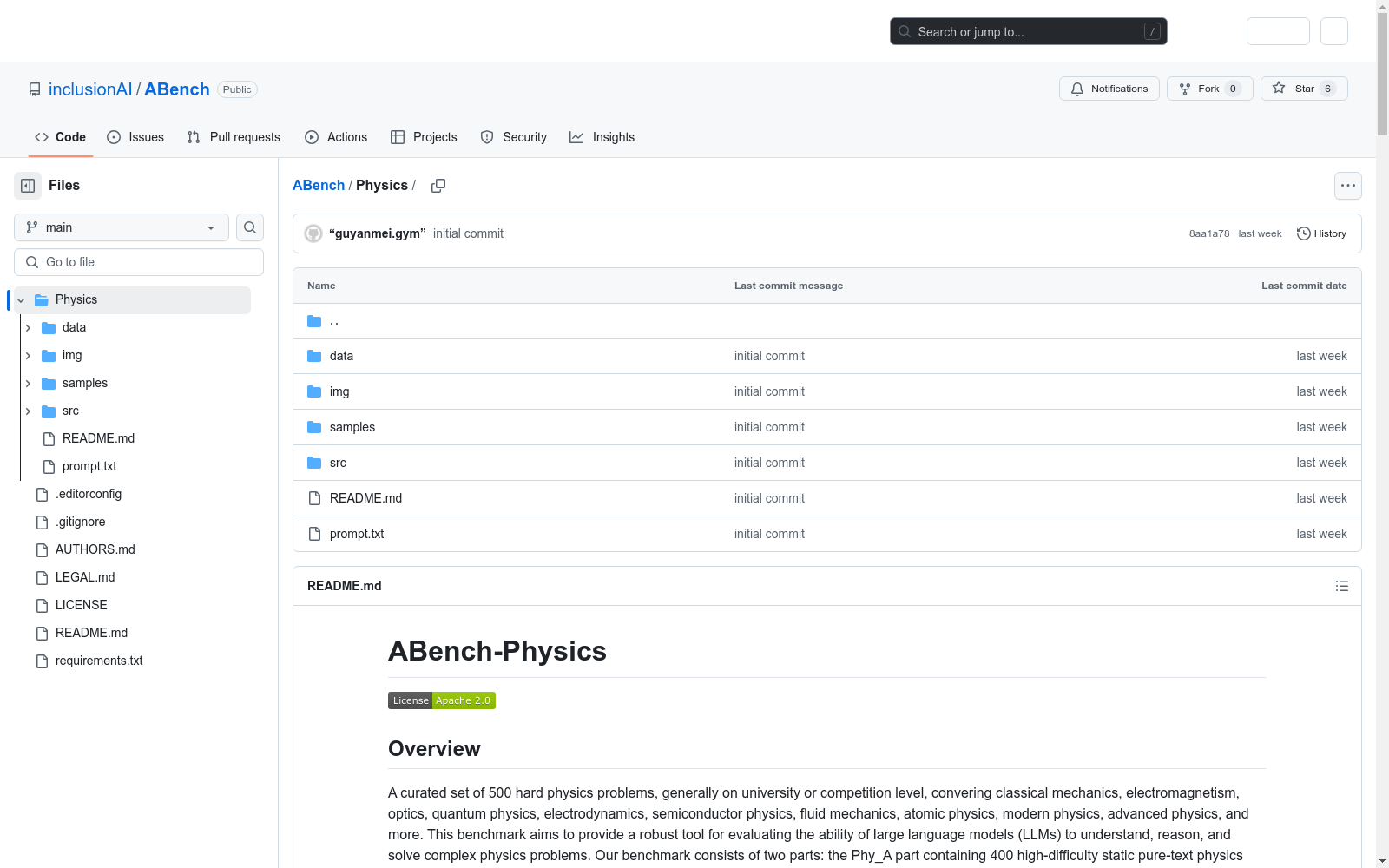Click the README.md file icon in table
Screen dimensions: 1389x868
coord(314,498)
